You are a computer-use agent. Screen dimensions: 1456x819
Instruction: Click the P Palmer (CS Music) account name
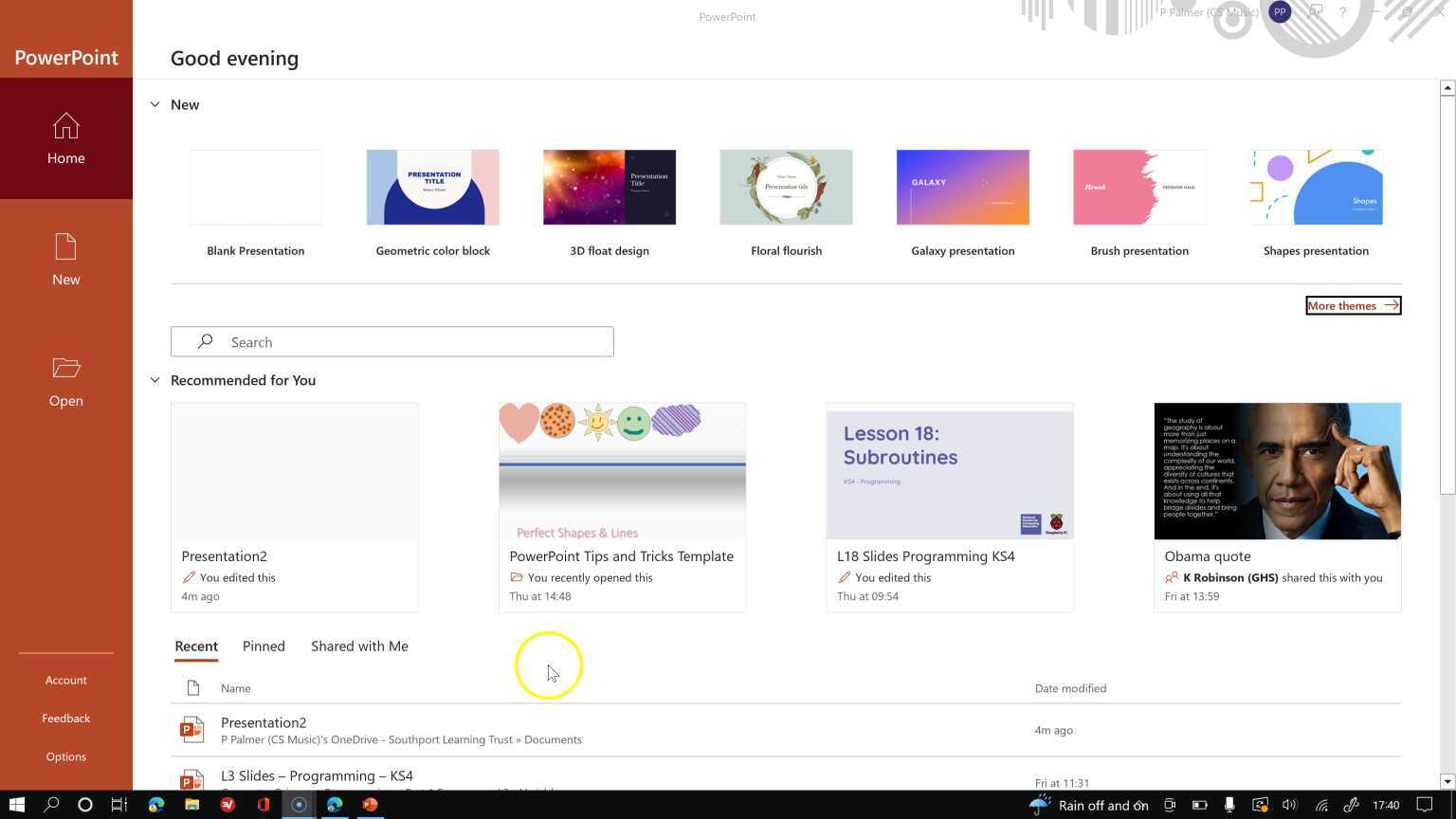tap(1210, 12)
